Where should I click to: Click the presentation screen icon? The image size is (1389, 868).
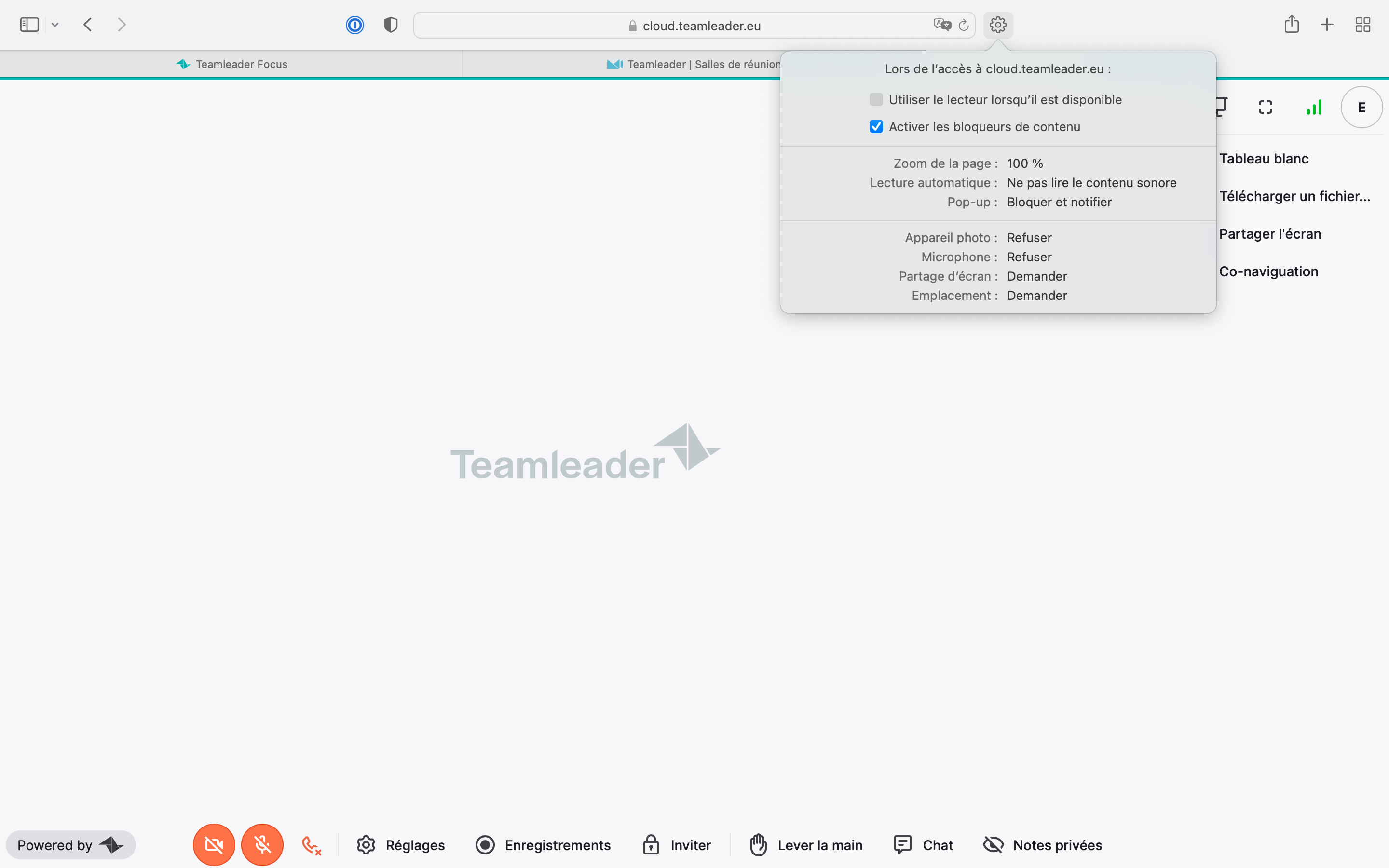1223,108
